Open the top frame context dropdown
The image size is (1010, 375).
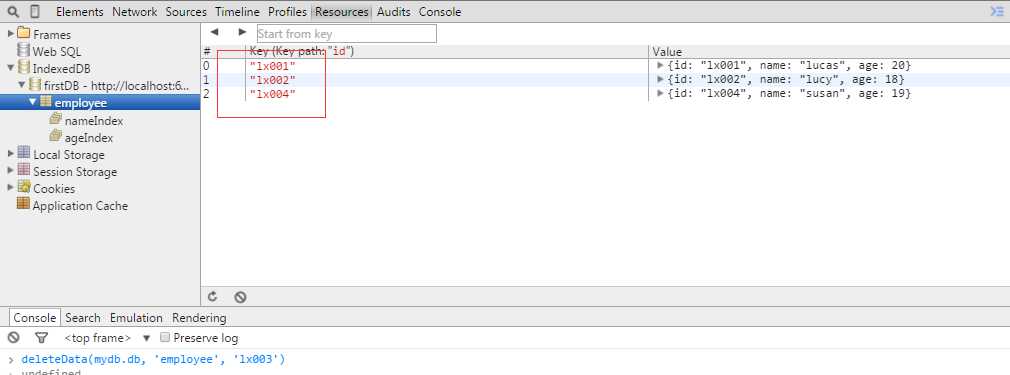[x=107, y=338]
